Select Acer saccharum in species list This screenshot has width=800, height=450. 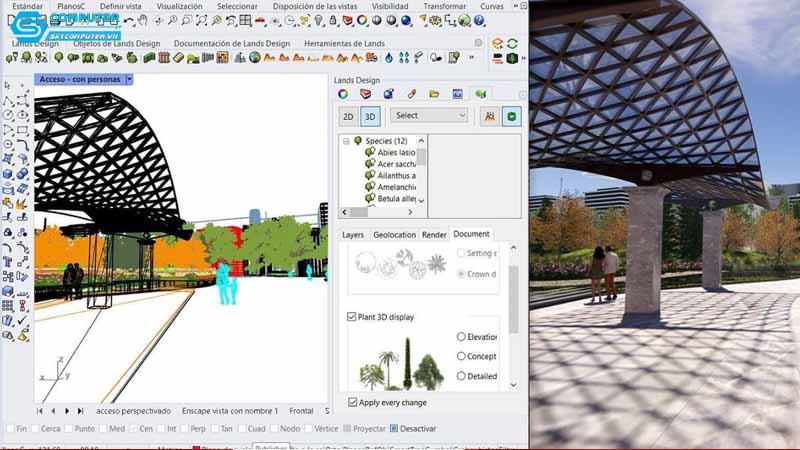point(396,164)
